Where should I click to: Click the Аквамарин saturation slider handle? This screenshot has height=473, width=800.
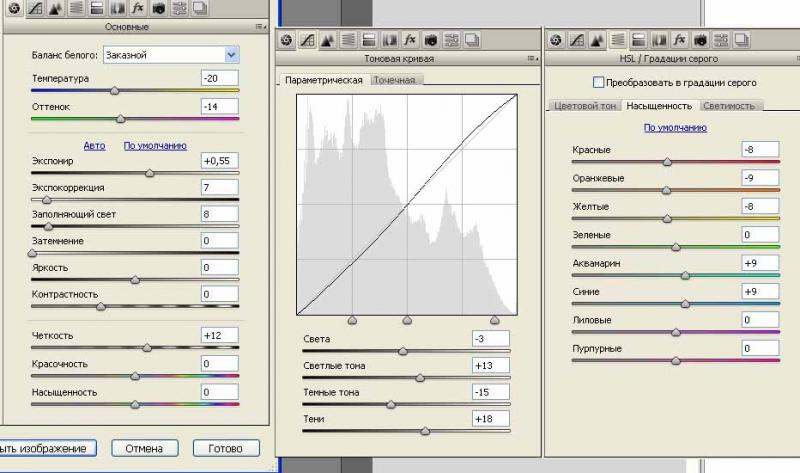[685, 276]
